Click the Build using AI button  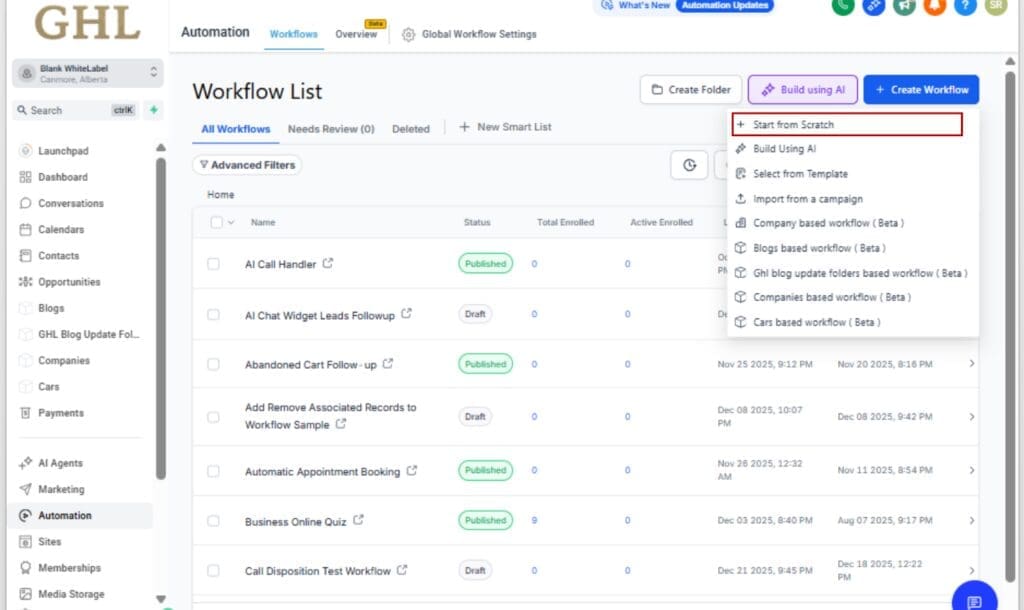802,89
